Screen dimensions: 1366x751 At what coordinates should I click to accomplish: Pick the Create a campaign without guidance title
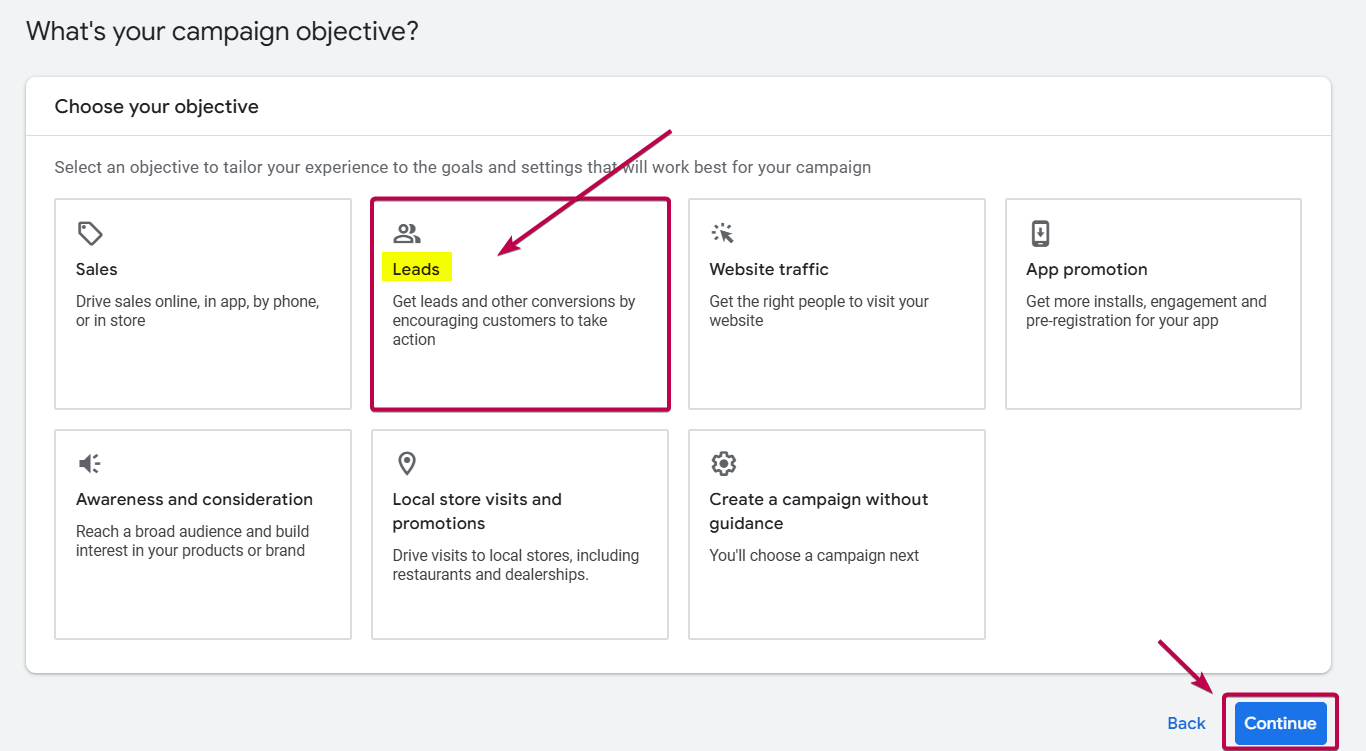click(x=818, y=511)
